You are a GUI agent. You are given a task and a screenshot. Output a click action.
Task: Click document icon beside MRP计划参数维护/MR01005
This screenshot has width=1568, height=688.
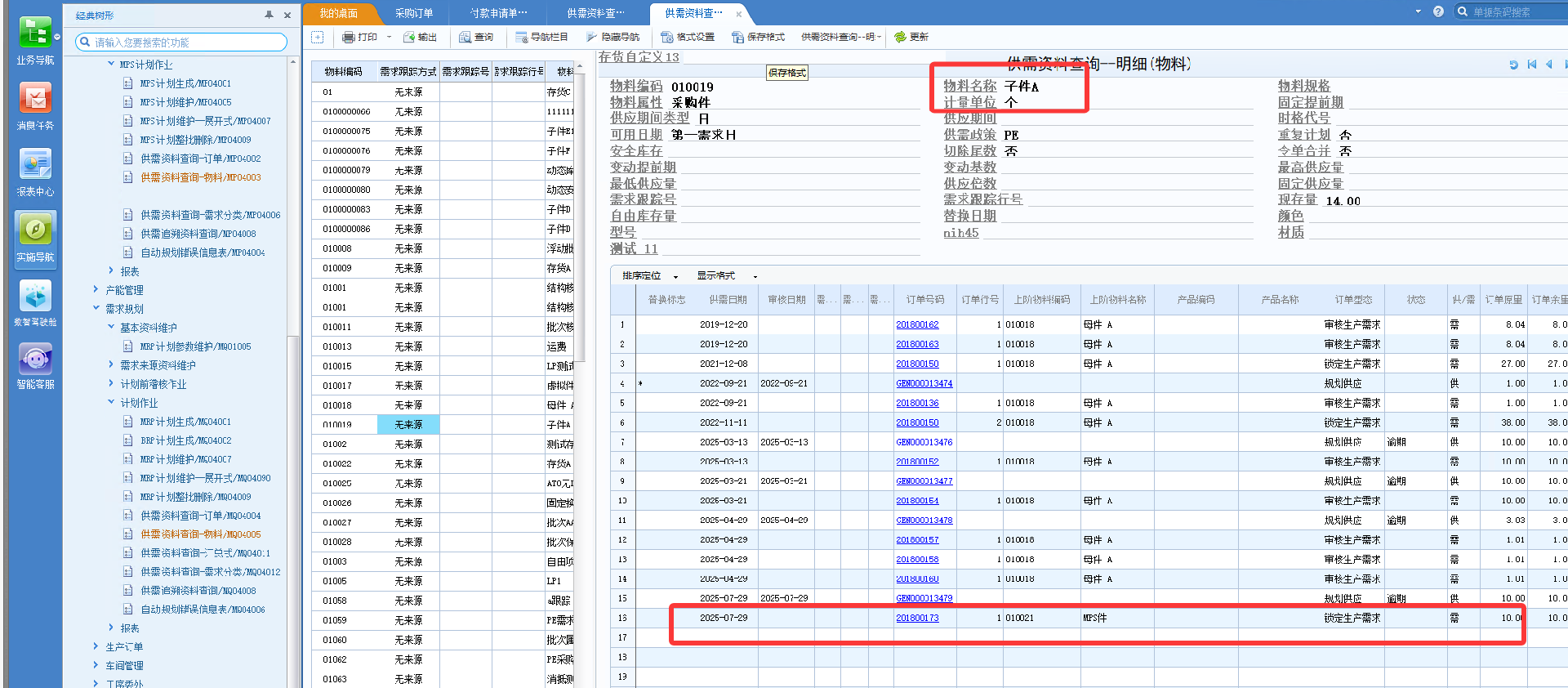point(127,346)
